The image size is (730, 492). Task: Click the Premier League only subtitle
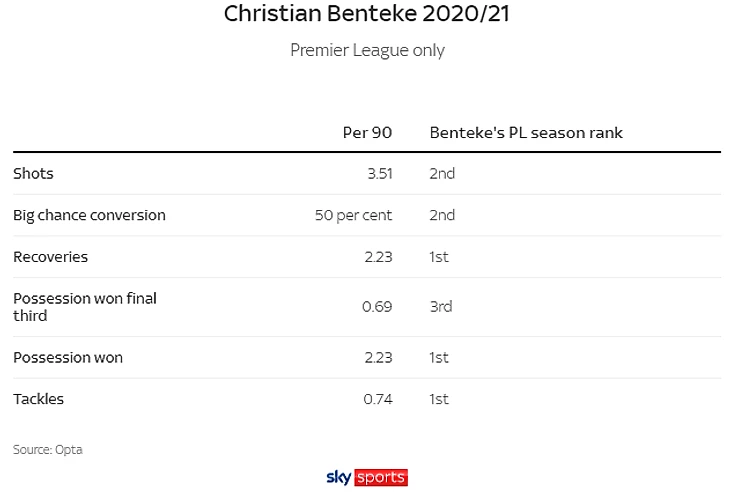(x=367, y=50)
